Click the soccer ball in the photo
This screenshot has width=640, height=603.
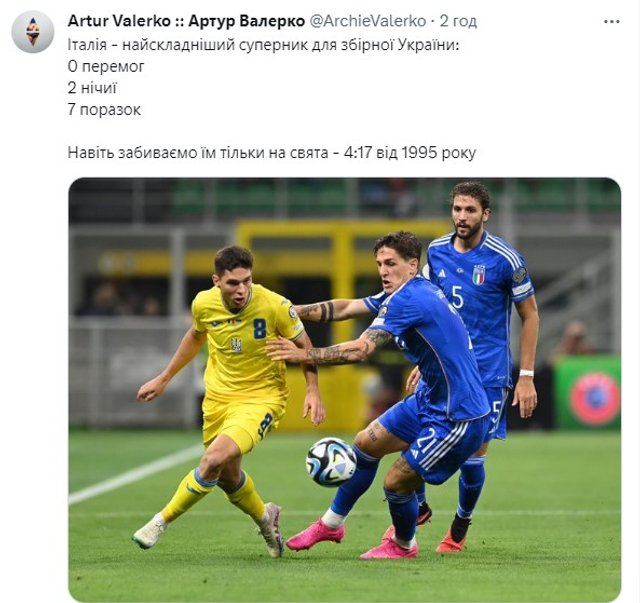click(331, 462)
